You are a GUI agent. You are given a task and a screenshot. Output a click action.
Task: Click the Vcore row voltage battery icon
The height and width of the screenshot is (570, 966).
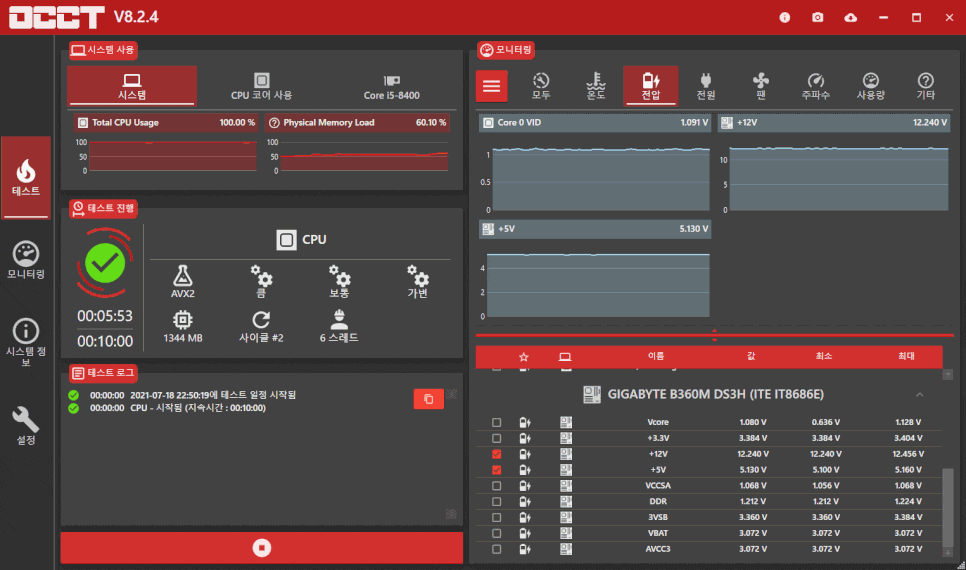pyautogui.click(x=525, y=422)
